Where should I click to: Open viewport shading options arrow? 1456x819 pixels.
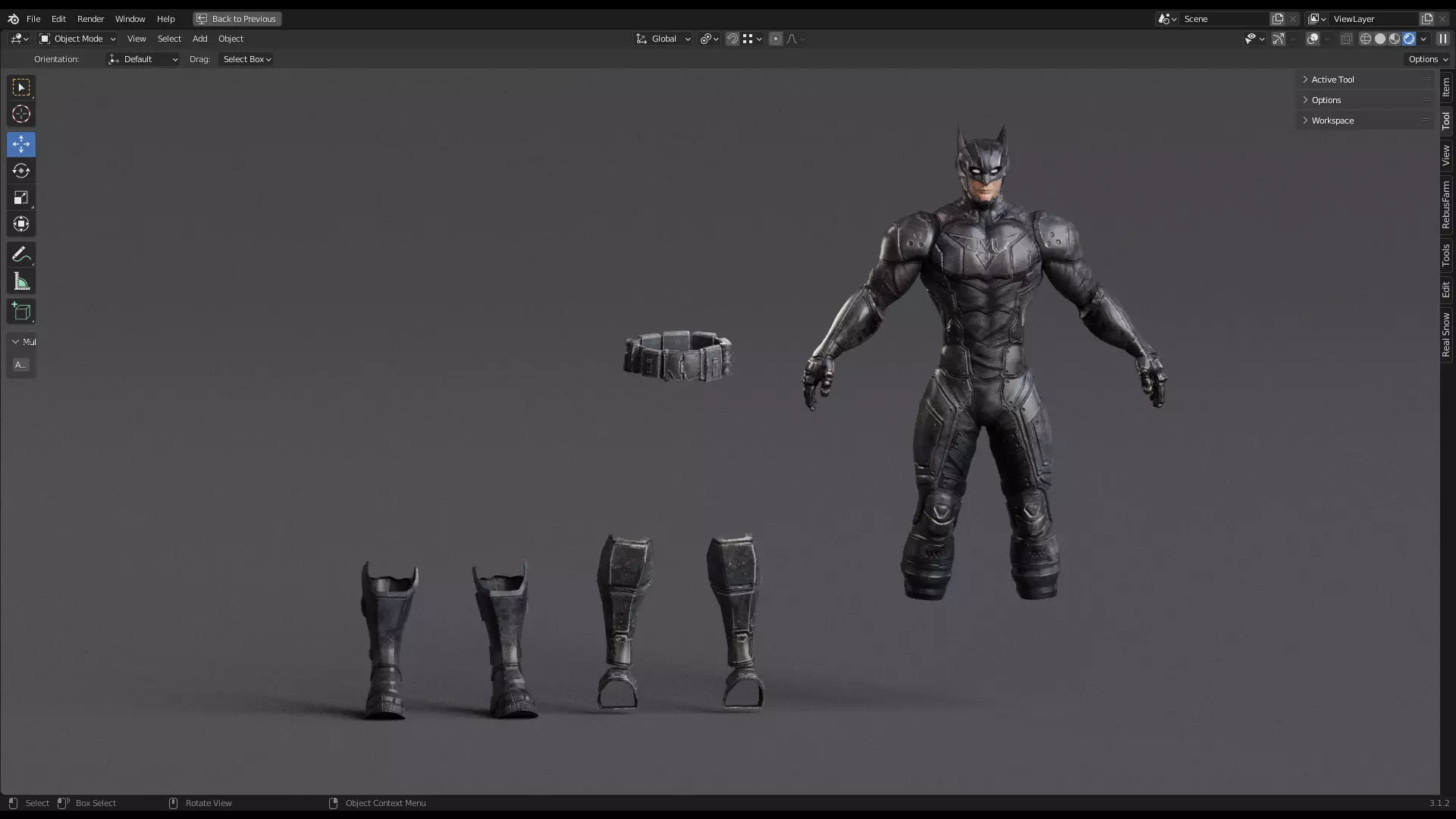point(1424,39)
